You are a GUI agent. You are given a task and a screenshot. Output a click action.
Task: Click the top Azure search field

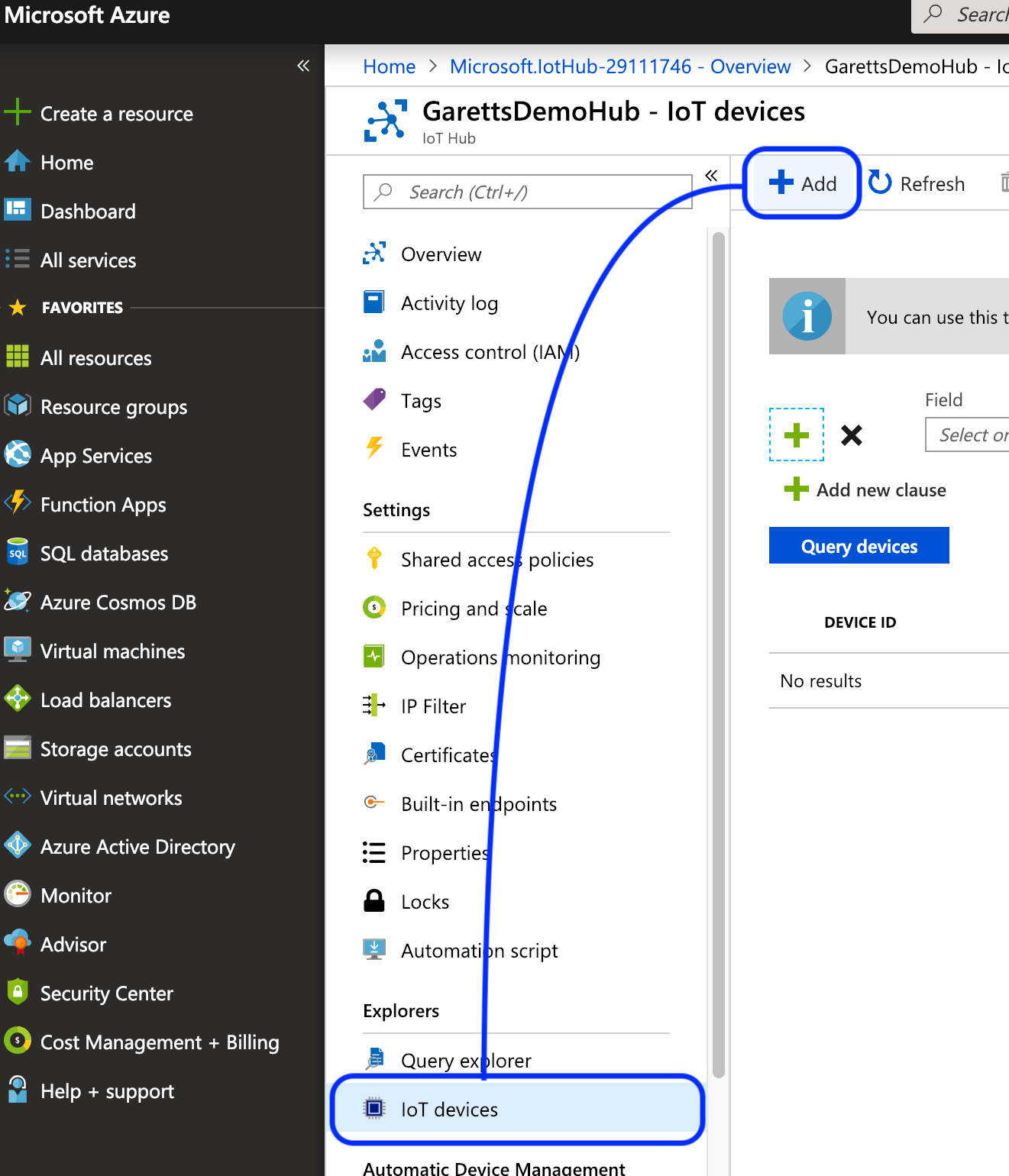point(961,15)
